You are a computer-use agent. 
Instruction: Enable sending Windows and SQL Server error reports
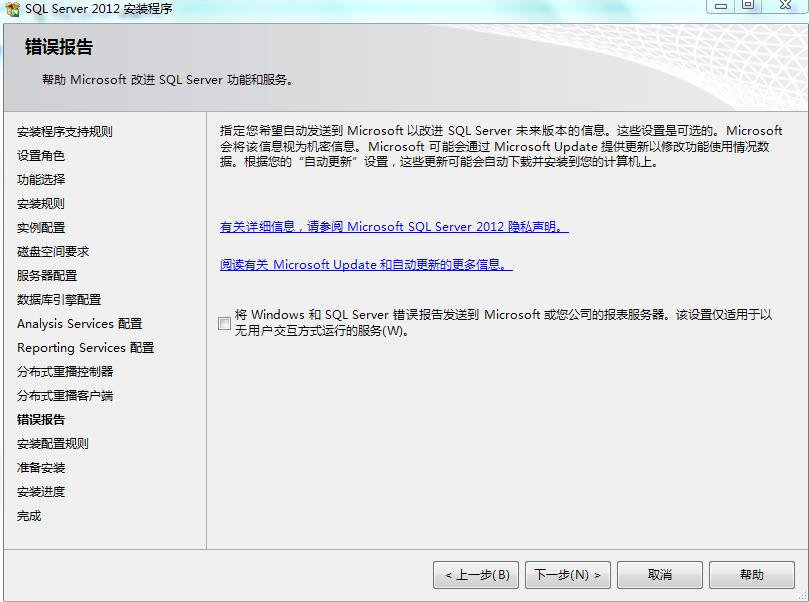[224, 323]
